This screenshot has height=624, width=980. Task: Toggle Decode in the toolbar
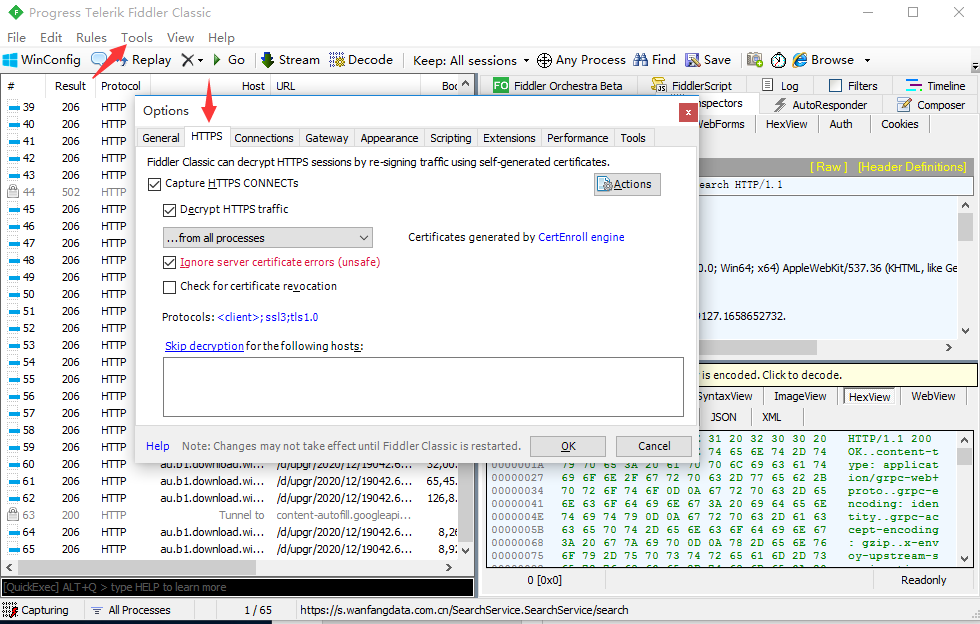(x=361, y=60)
